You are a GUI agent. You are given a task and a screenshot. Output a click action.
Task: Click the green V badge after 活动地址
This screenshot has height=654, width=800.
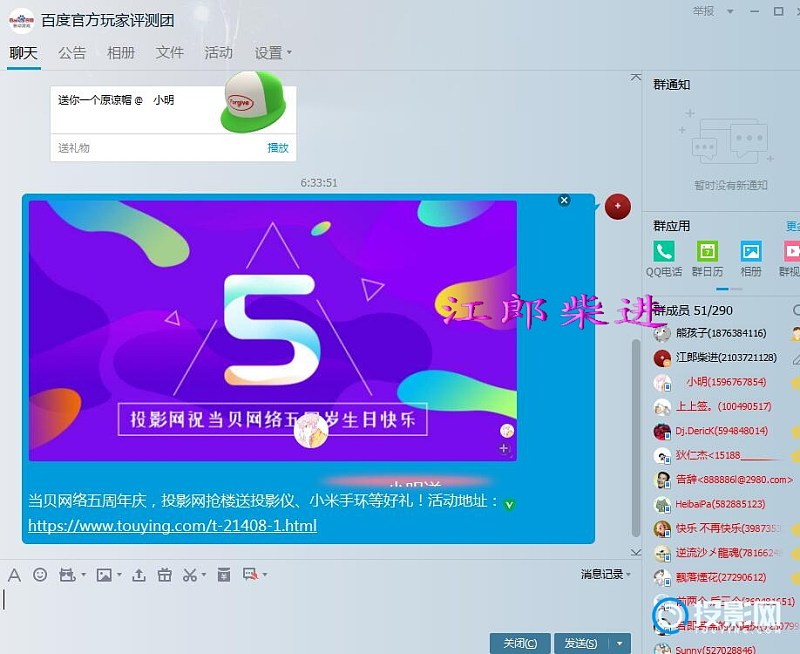click(x=509, y=505)
